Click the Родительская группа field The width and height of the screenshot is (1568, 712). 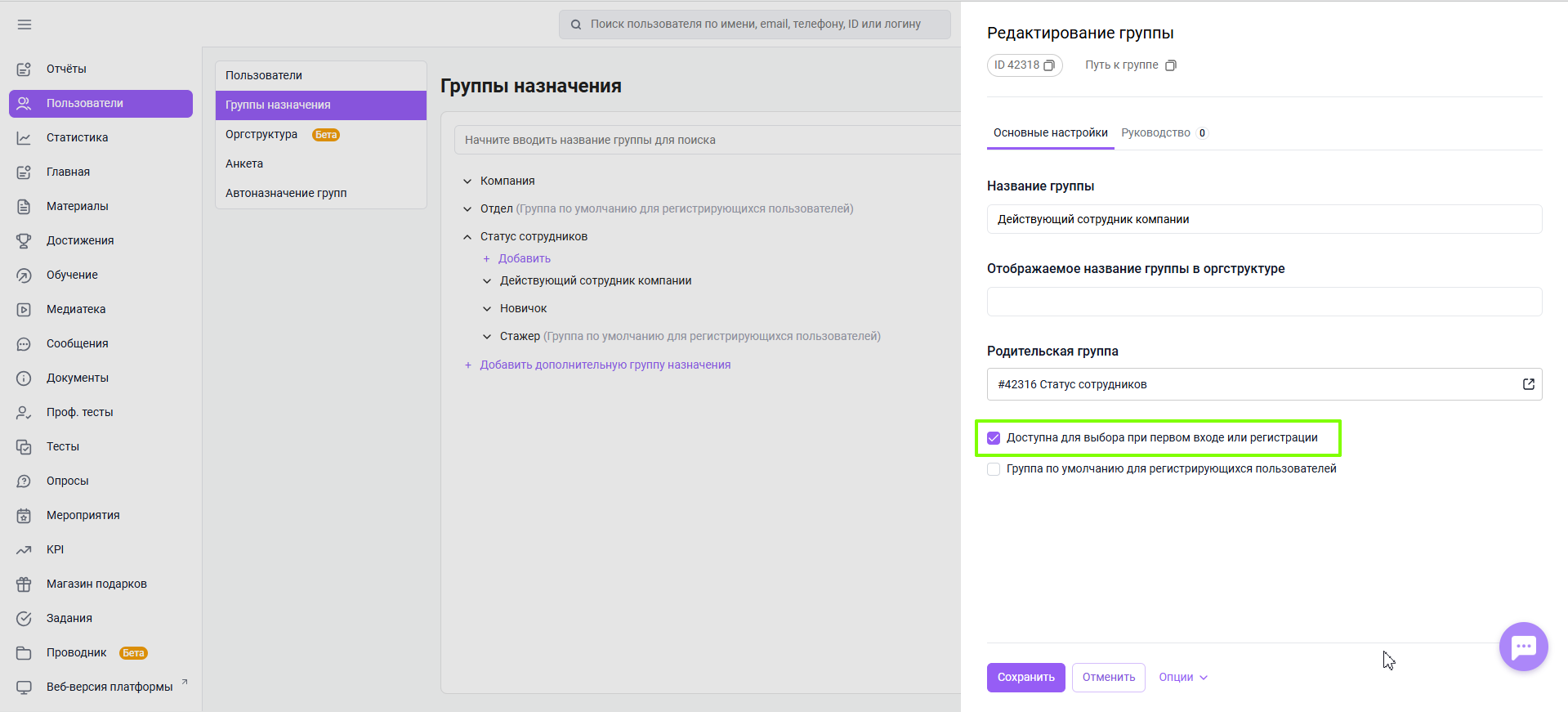(x=1264, y=384)
